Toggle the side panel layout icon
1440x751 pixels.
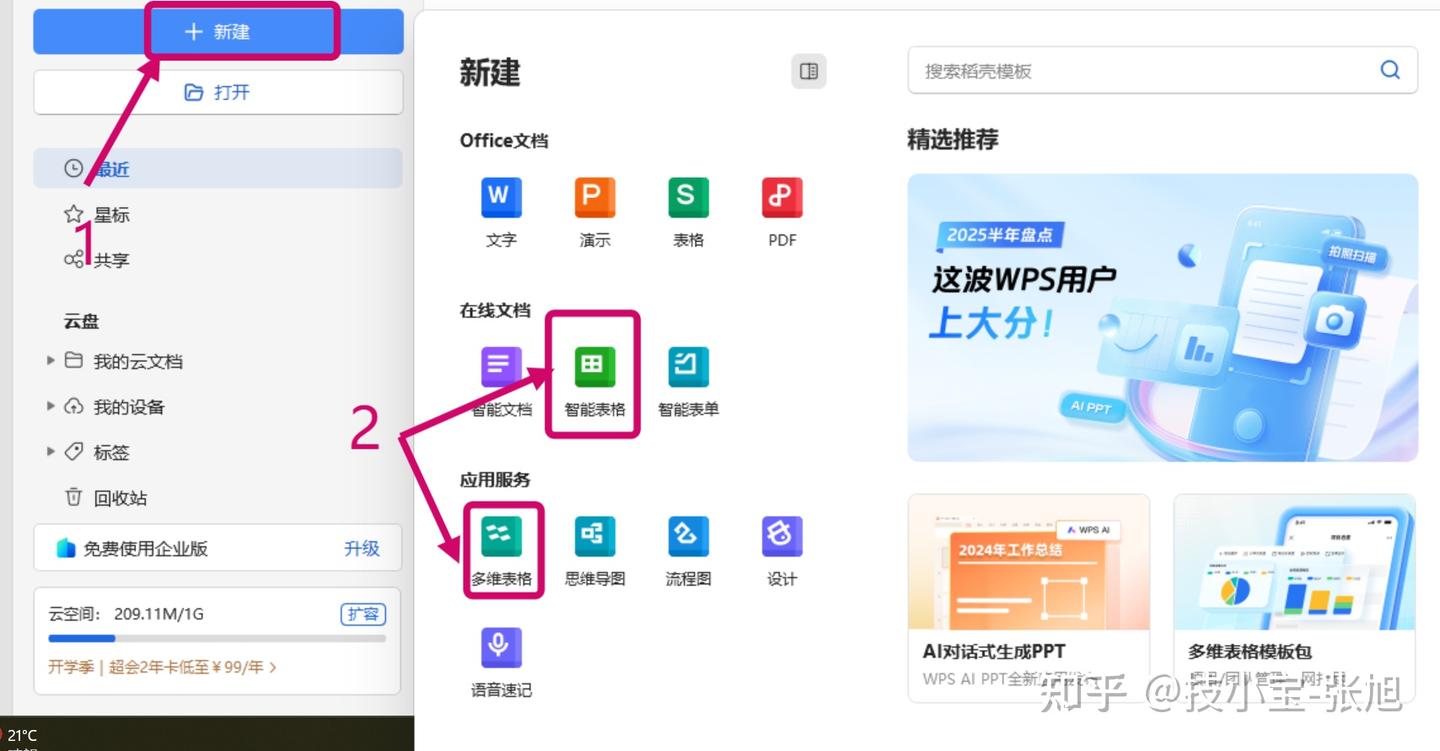809,71
